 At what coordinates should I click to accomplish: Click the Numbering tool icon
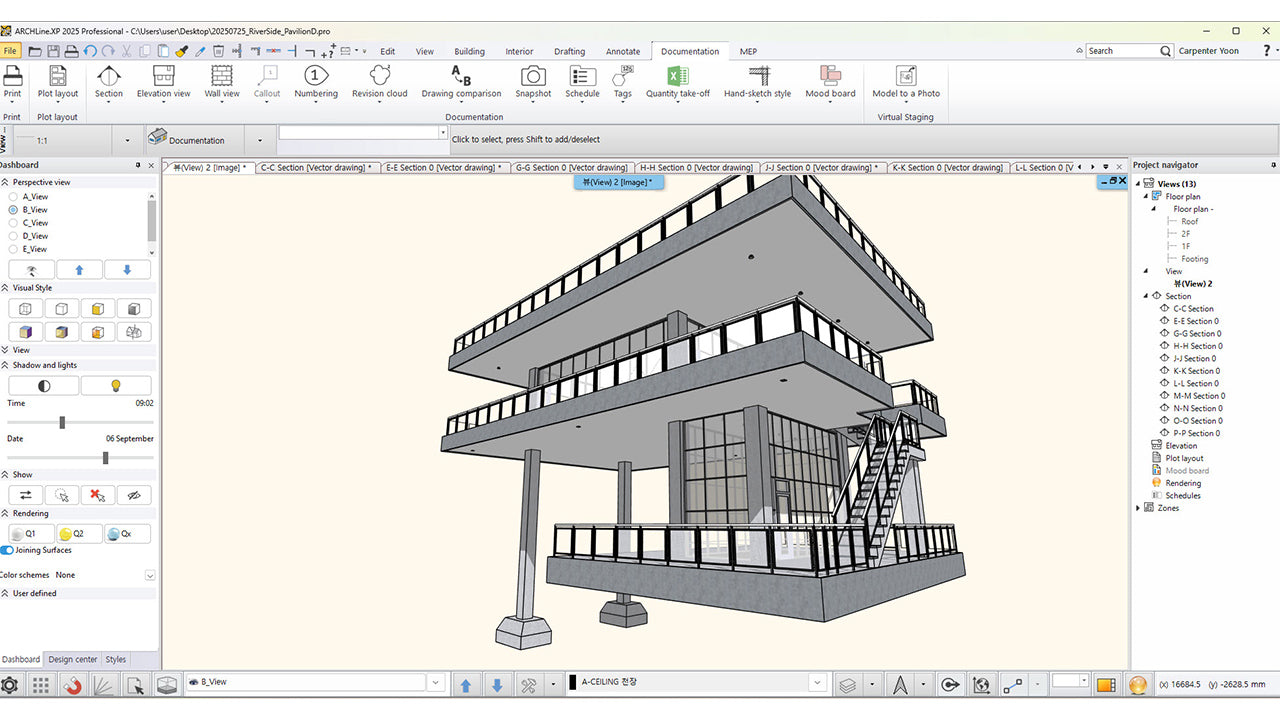(x=316, y=80)
